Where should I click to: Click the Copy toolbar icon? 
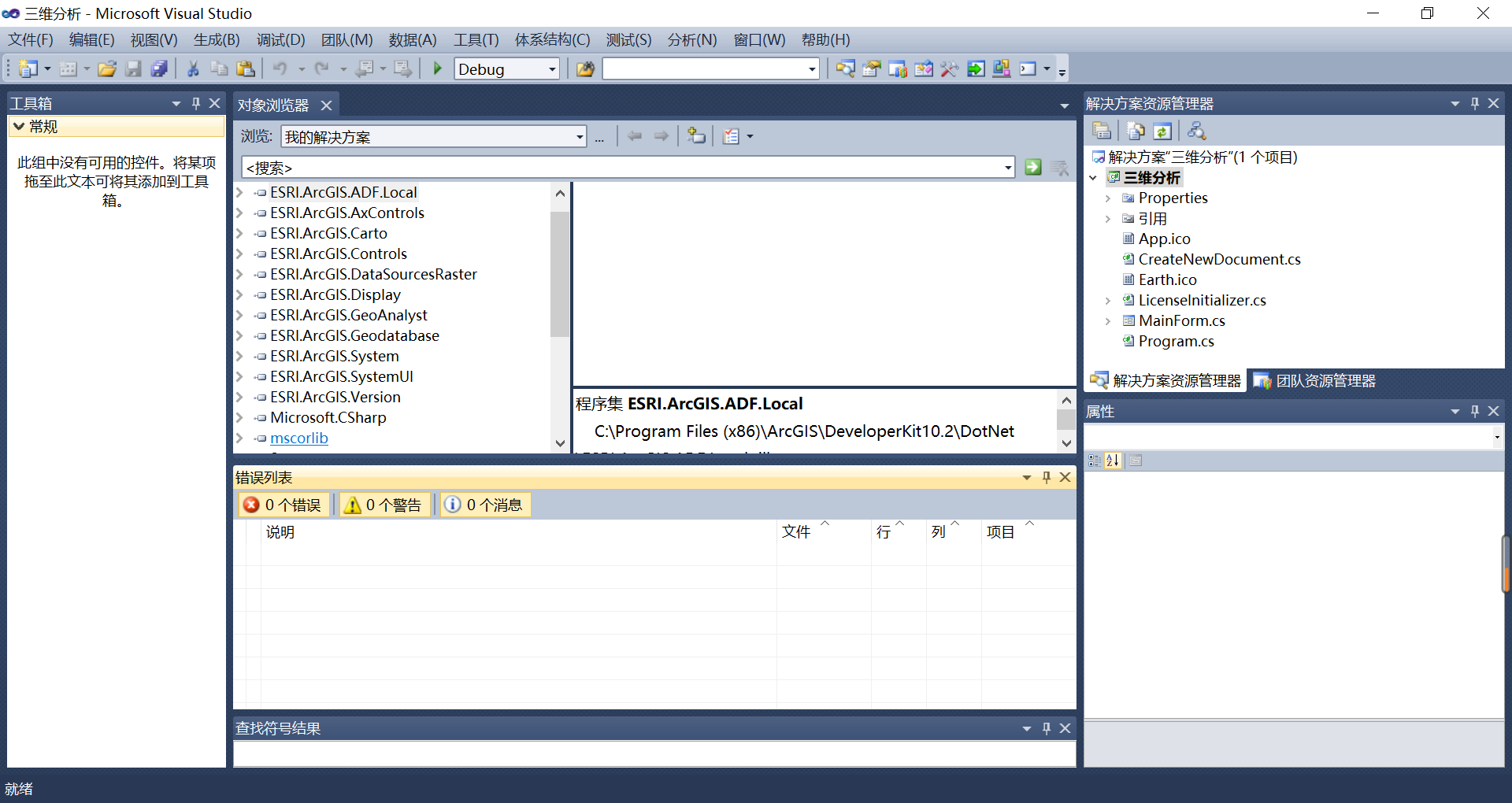pyautogui.click(x=219, y=69)
